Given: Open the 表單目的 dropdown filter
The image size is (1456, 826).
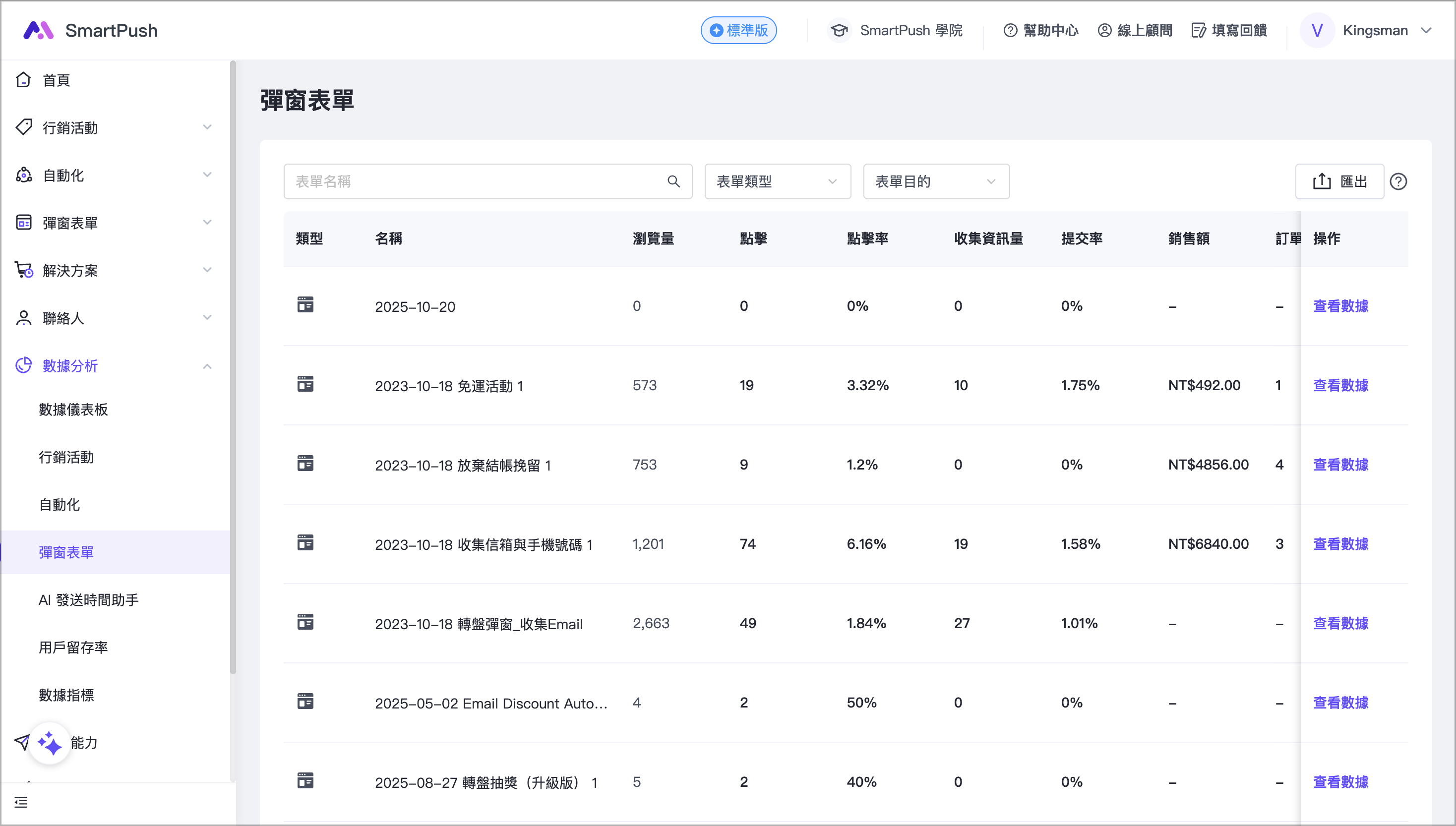Looking at the screenshot, I should point(936,181).
